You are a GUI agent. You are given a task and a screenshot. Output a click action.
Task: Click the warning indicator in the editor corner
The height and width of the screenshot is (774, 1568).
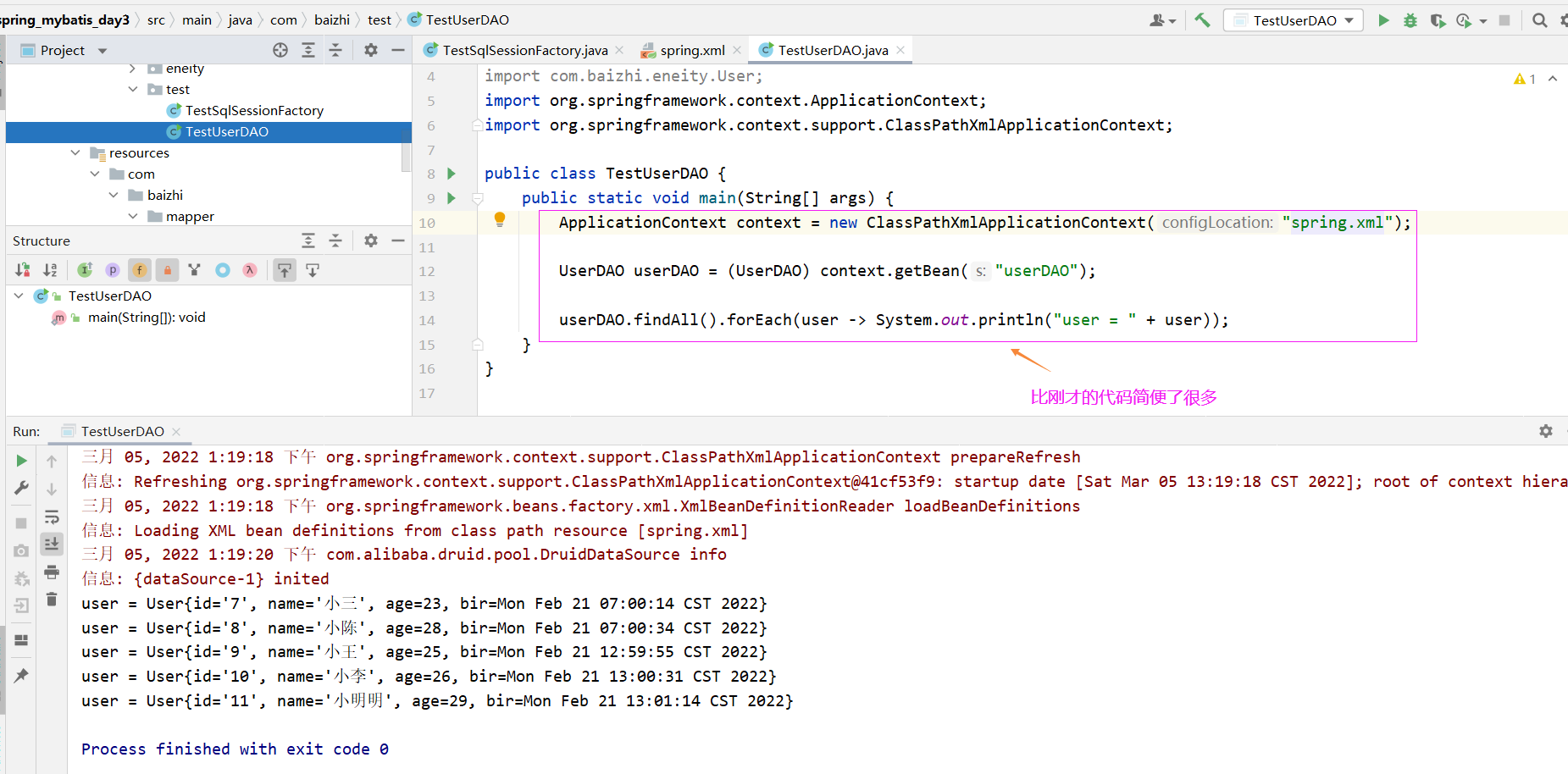pyautogui.click(x=1525, y=79)
